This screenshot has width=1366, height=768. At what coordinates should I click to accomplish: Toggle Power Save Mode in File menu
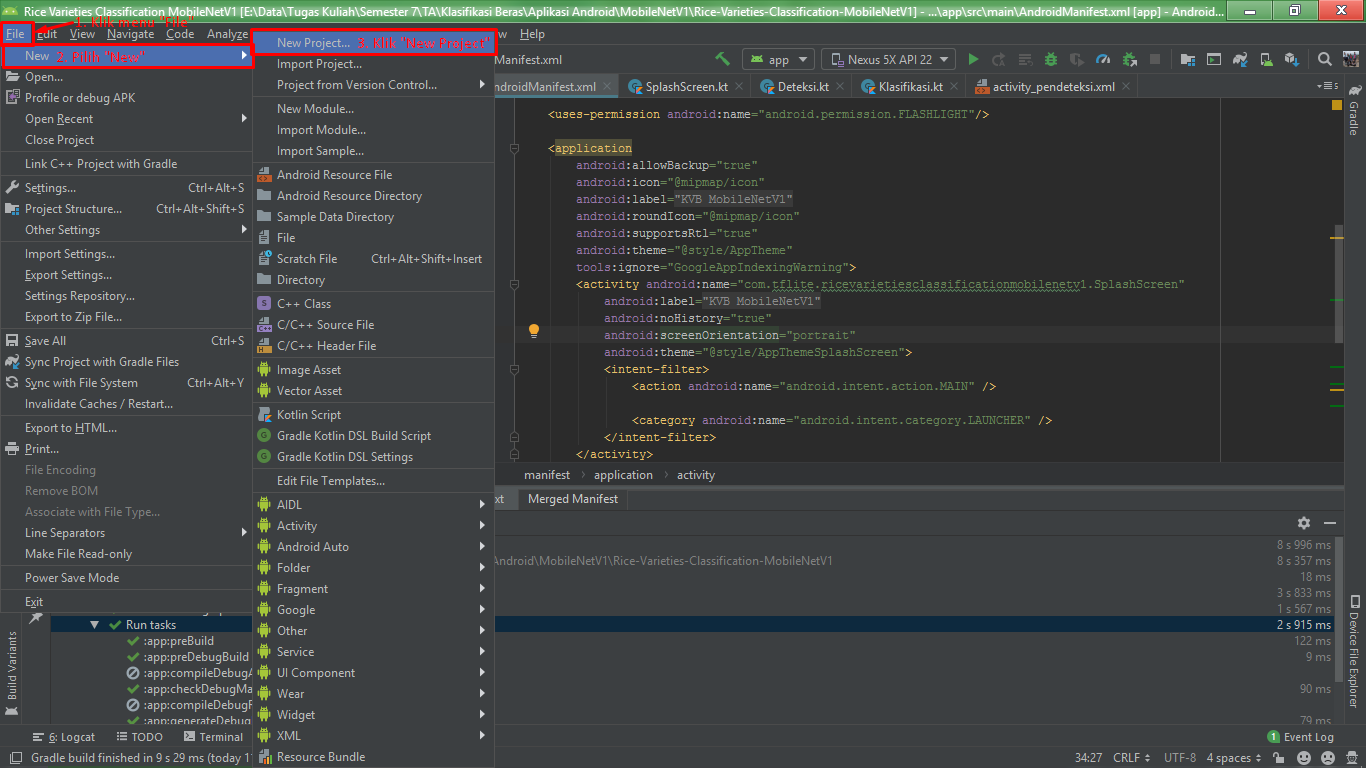coord(72,578)
